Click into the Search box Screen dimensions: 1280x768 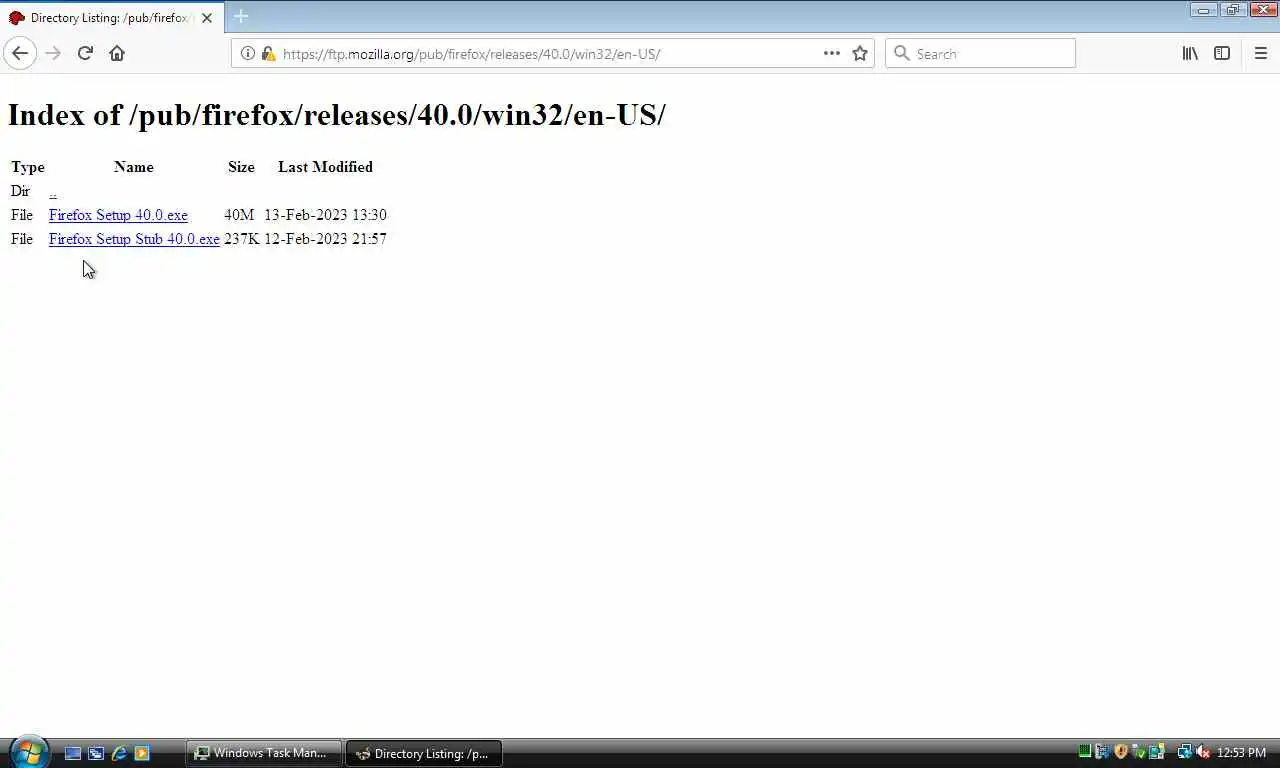980,53
